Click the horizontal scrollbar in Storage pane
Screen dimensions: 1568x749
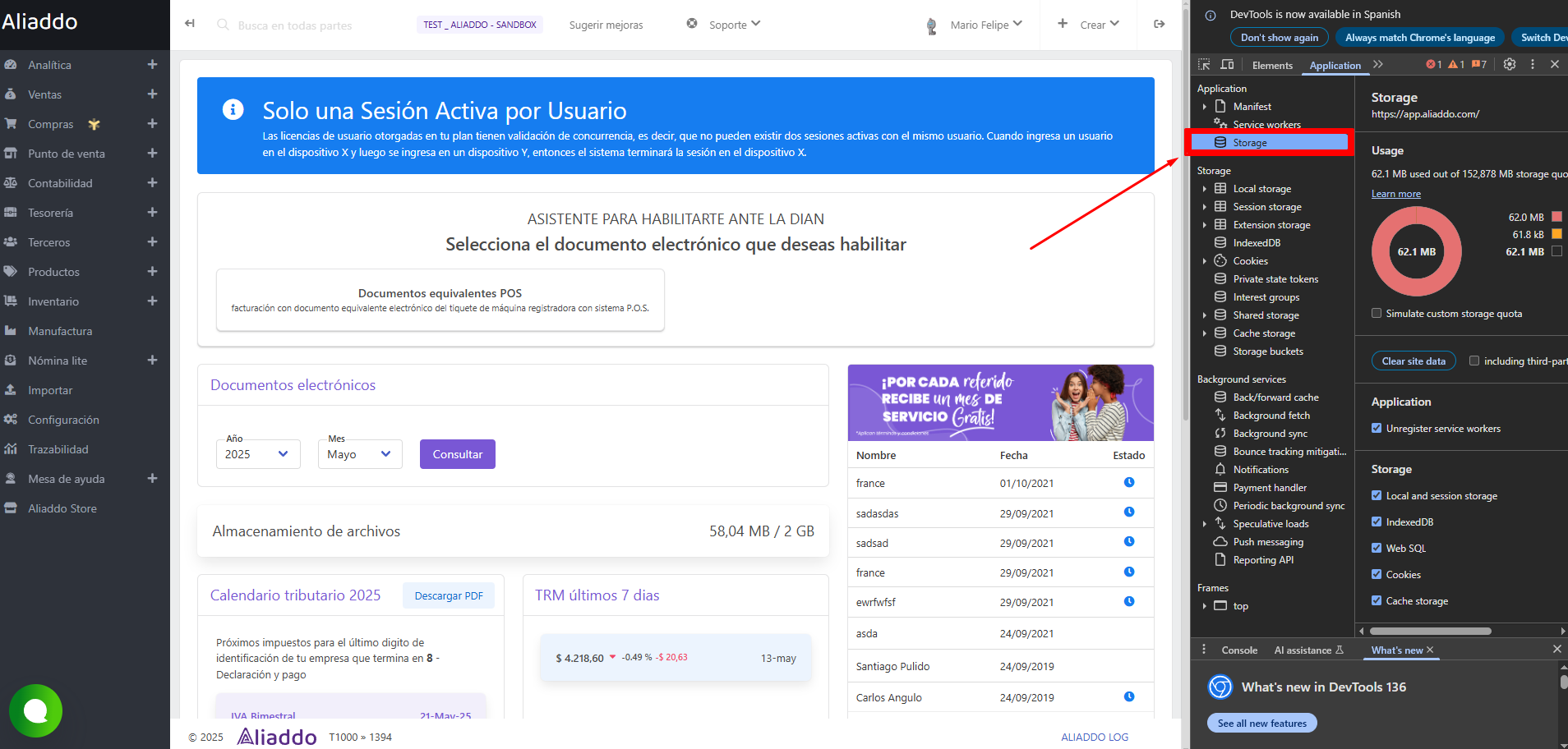point(1430,631)
